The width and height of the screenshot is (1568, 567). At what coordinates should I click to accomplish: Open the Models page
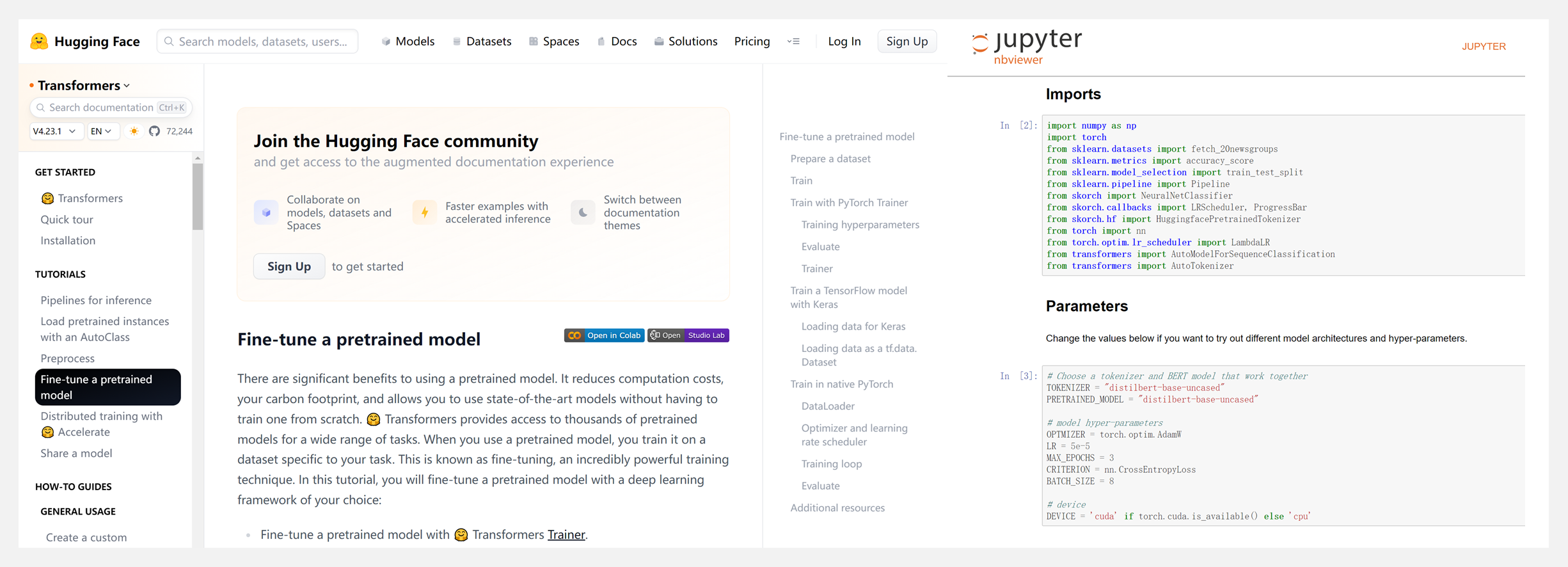click(408, 42)
